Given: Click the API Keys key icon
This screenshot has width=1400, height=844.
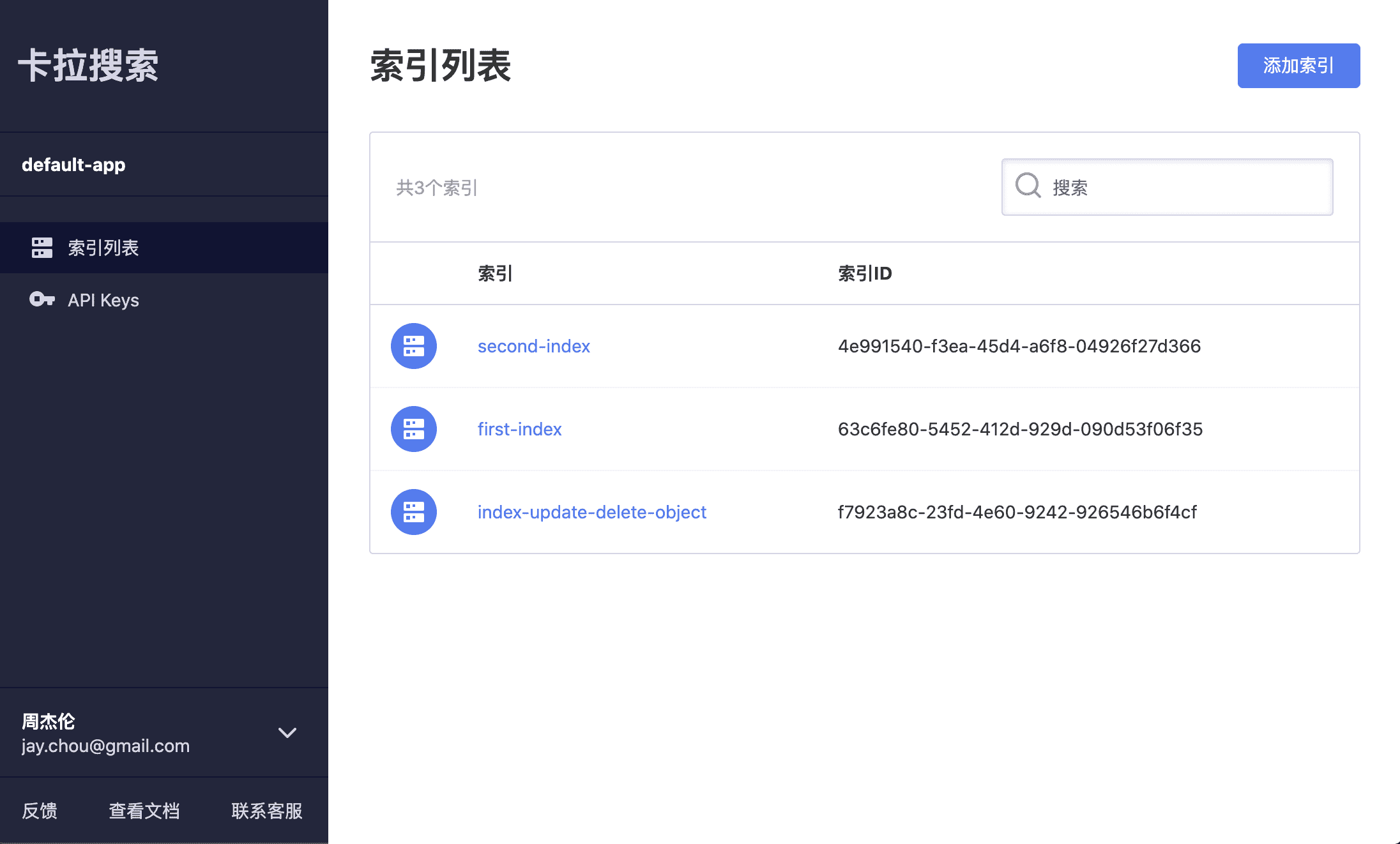Looking at the screenshot, I should [42, 299].
